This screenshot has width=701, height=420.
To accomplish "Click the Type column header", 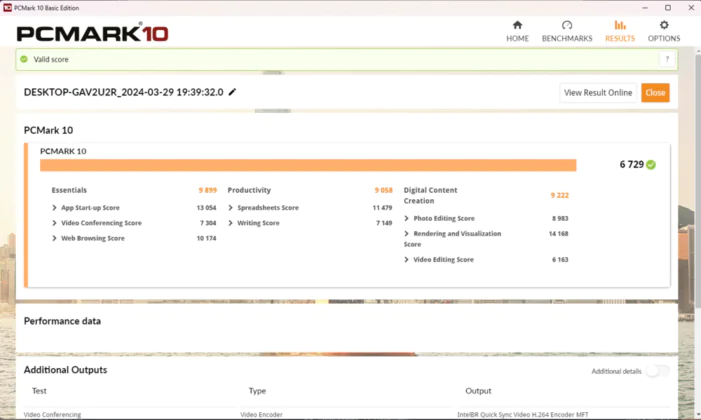I will tap(257, 391).
